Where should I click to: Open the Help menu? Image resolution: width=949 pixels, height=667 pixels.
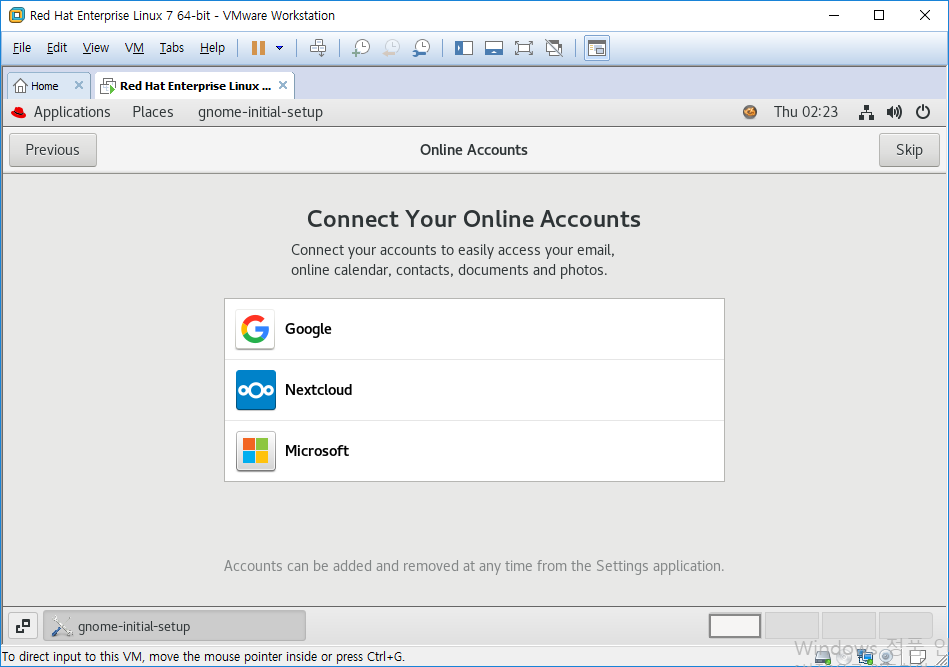tap(212, 48)
